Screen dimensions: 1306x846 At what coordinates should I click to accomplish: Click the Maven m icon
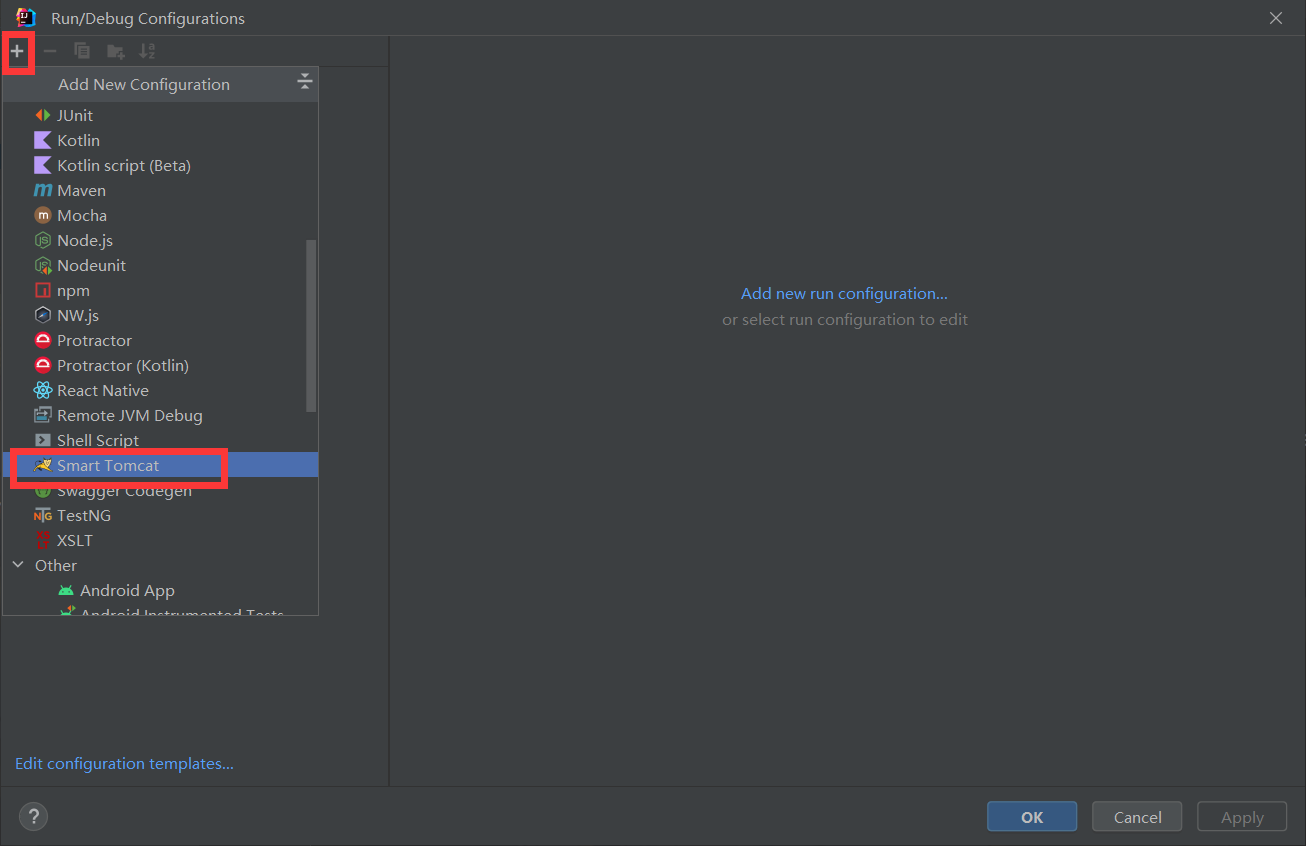click(x=42, y=190)
